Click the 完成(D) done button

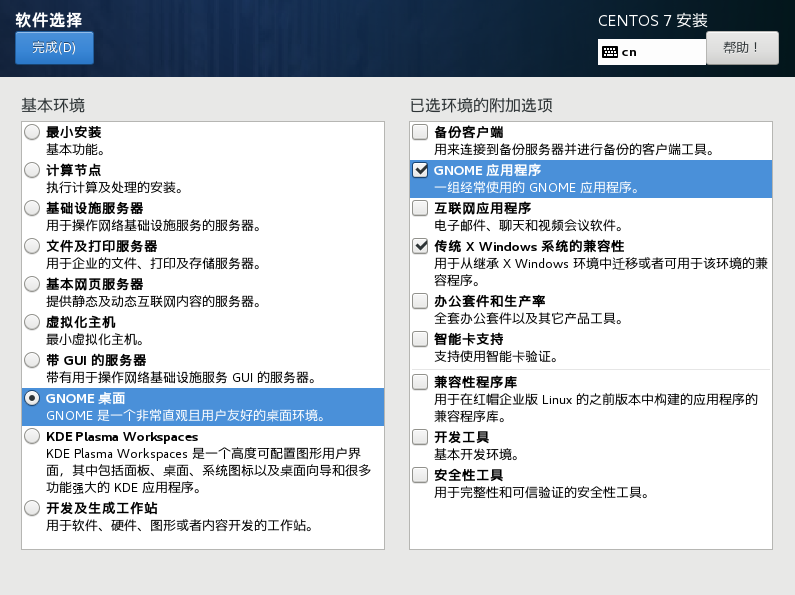coord(54,48)
